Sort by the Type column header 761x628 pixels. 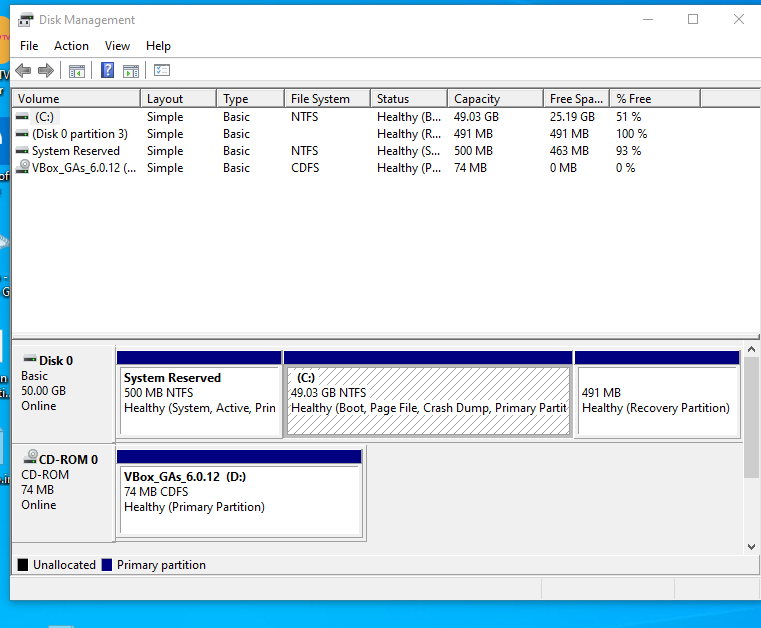[250, 99]
